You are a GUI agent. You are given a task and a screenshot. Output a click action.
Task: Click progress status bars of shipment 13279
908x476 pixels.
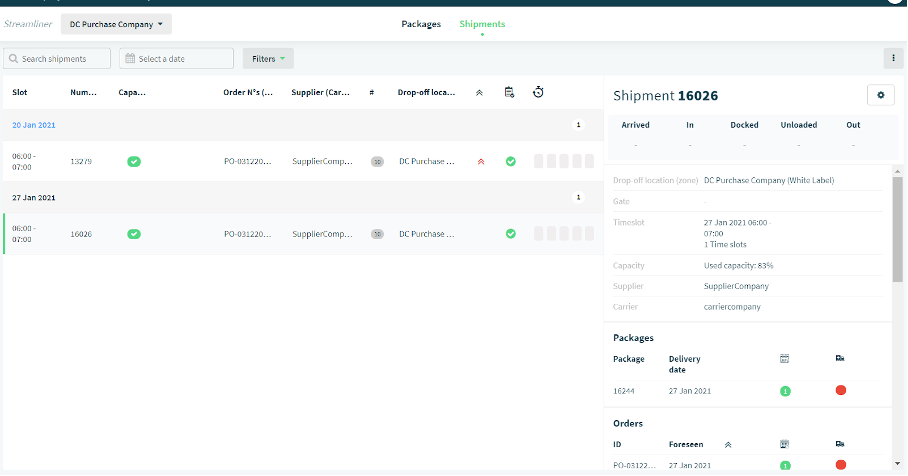[x=563, y=162]
